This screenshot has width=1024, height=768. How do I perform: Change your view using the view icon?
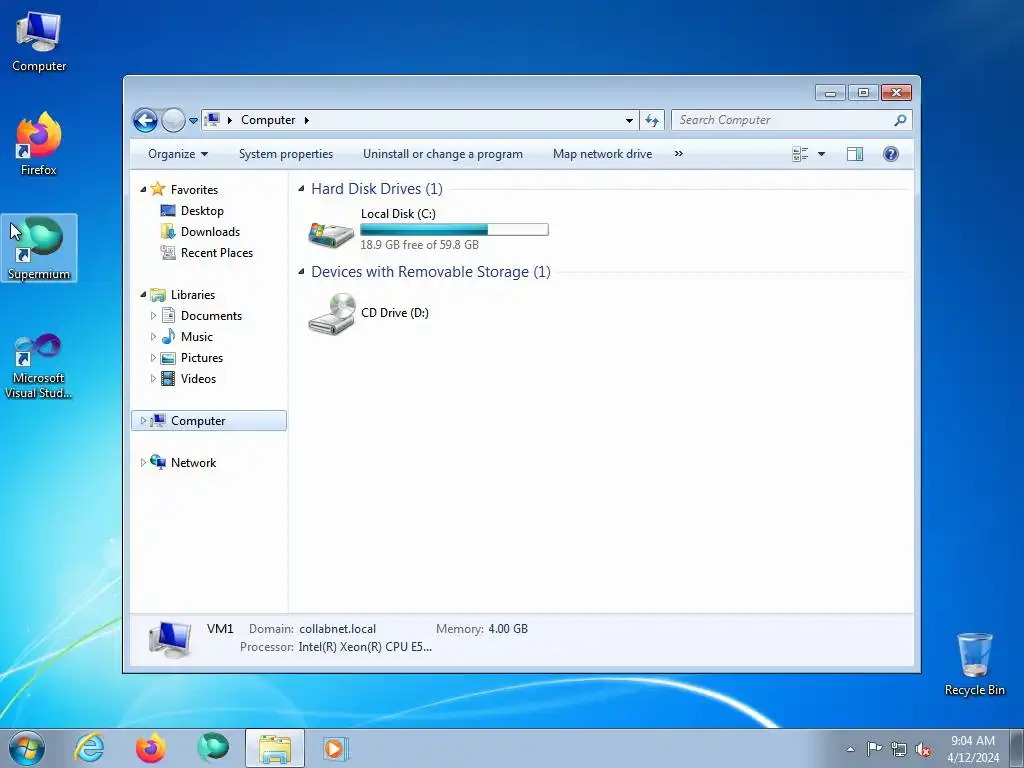[x=800, y=154]
